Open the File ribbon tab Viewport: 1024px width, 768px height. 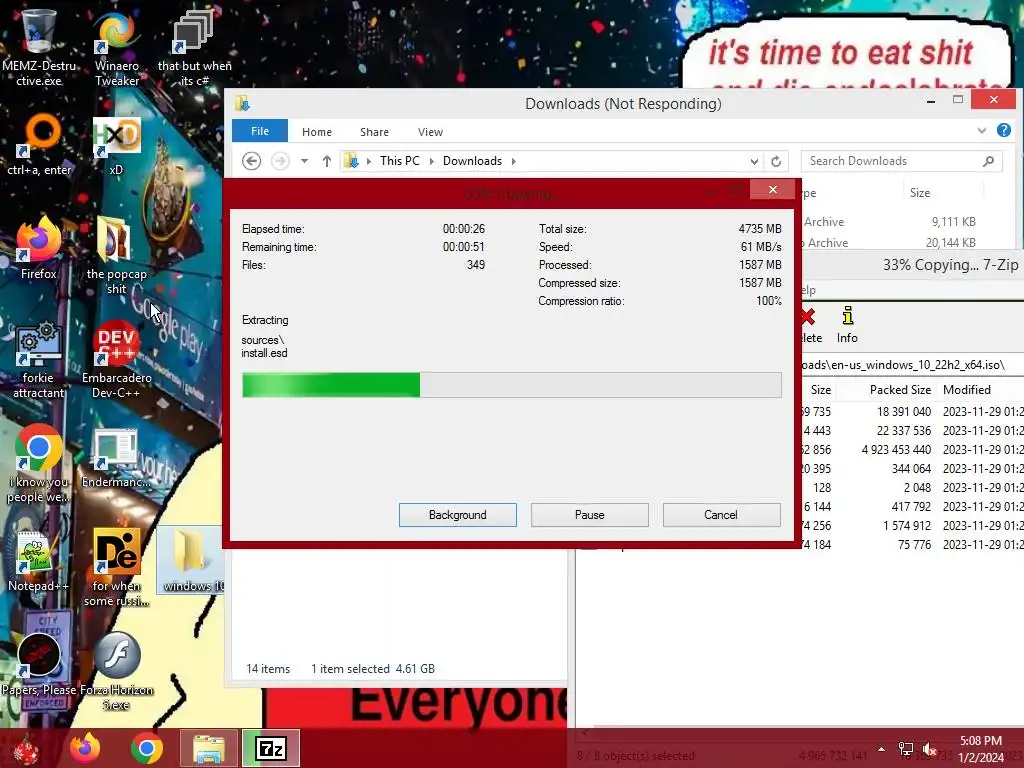tap(260, 131)
